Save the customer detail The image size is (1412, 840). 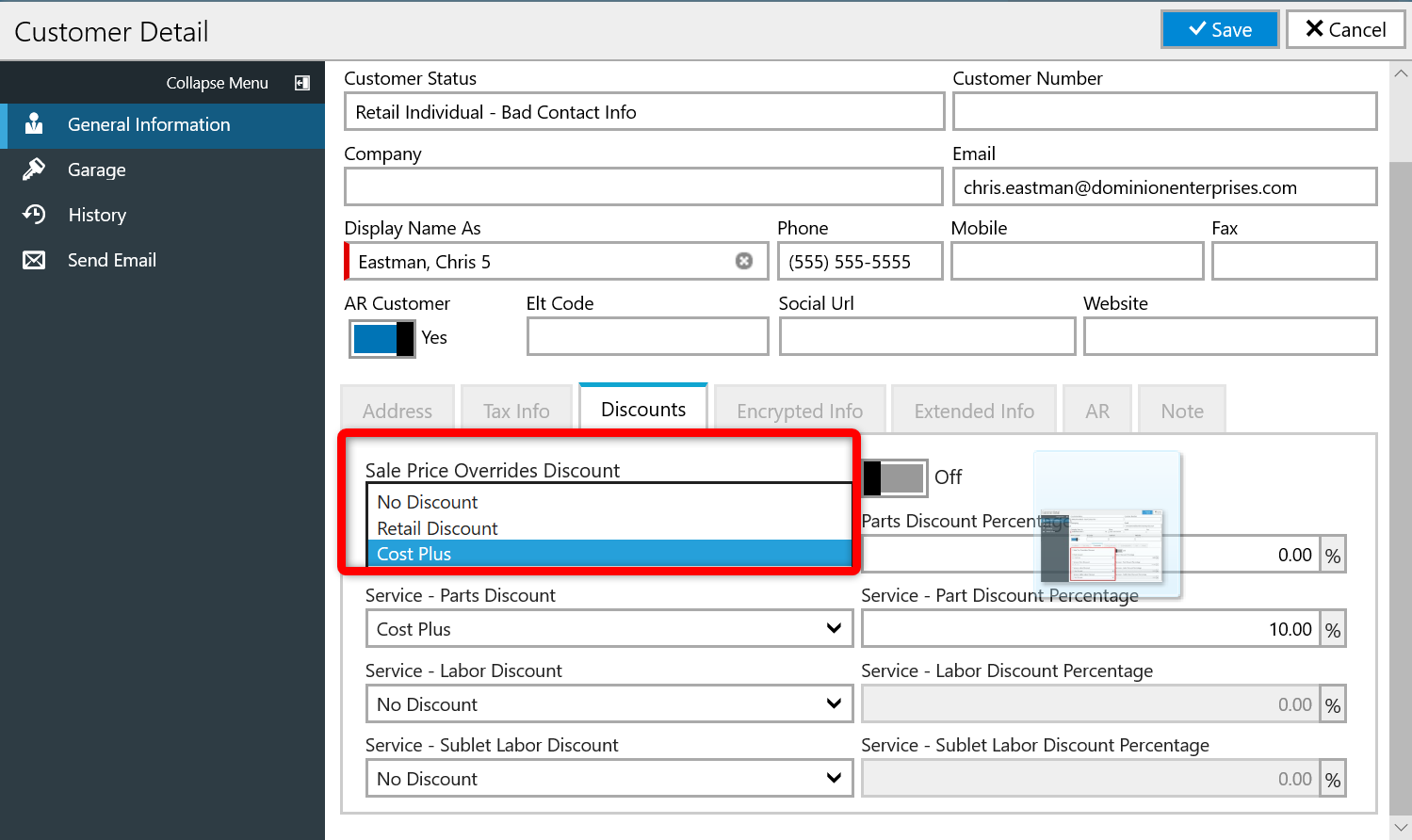click(1220, 29)
